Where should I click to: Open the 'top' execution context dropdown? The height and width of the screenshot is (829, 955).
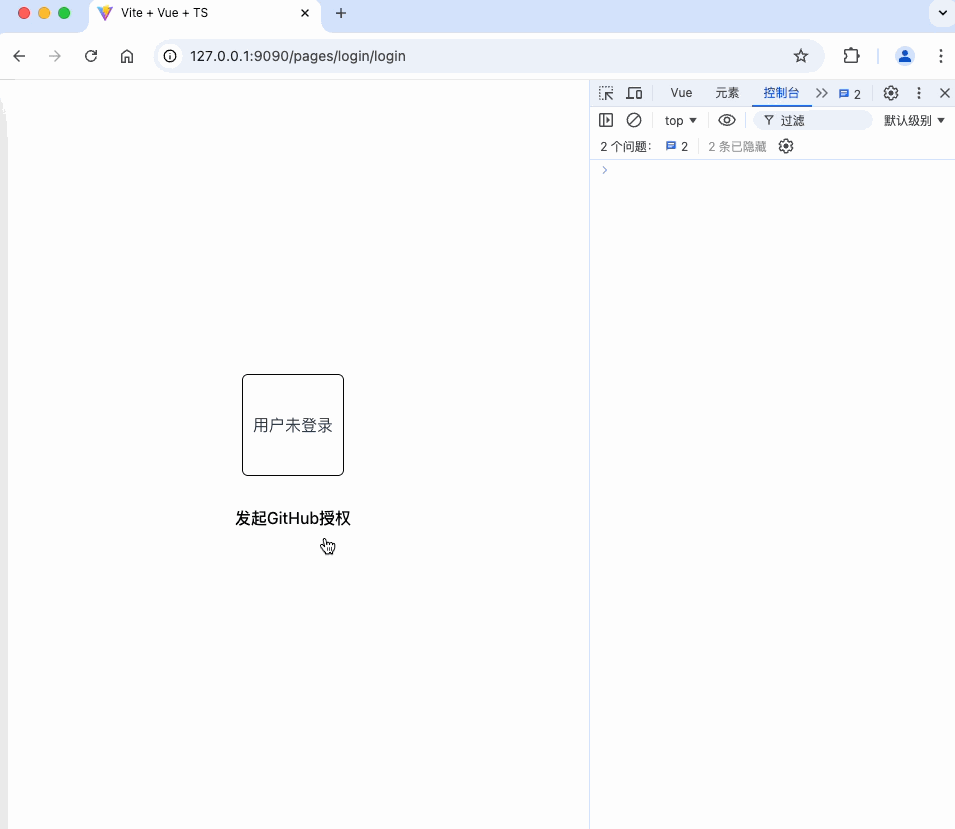(679, 120)
